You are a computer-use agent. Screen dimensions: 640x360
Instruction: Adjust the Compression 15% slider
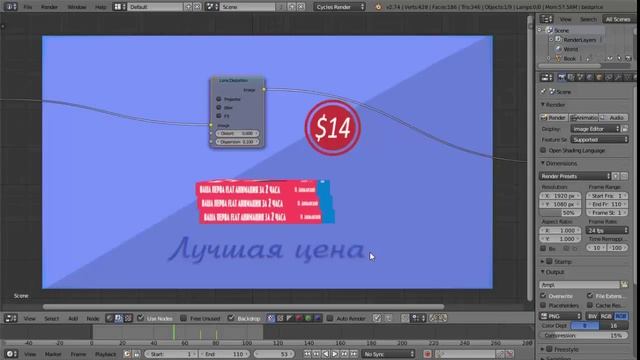[x=584, y=335]
